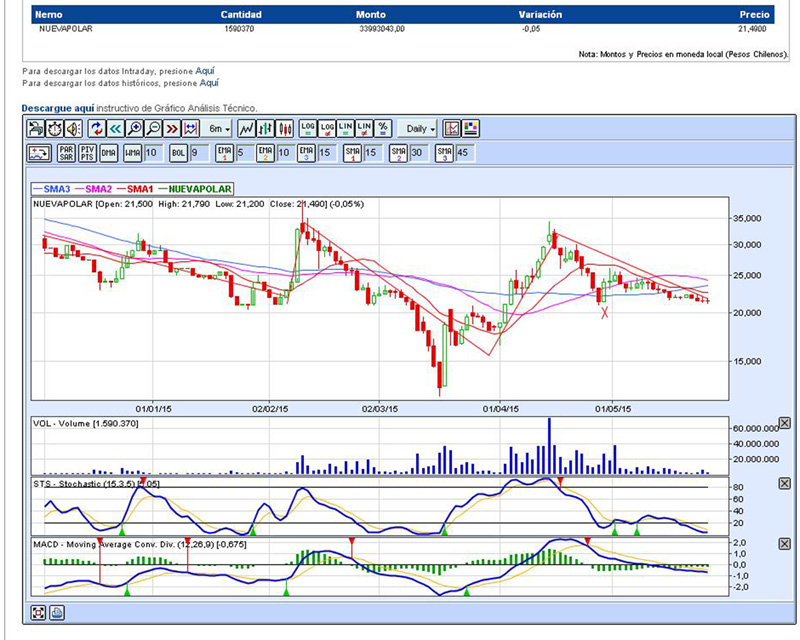This screenshot has height=640, width=800.
Task: Click the indicator setup icon left of PAR SAR
Action: point(39,153)
